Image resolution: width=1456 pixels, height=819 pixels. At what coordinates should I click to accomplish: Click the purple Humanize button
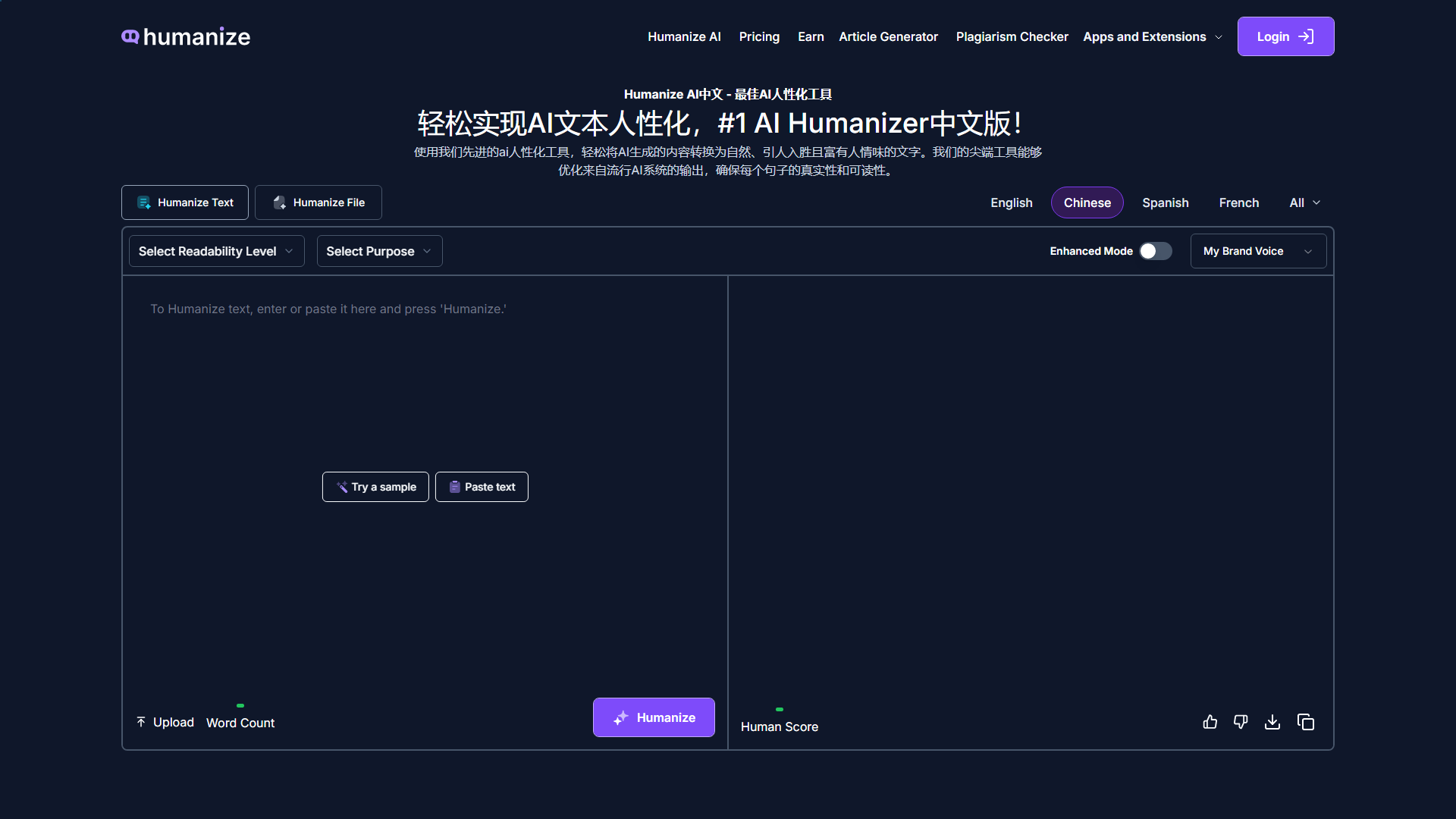(654, 717)
